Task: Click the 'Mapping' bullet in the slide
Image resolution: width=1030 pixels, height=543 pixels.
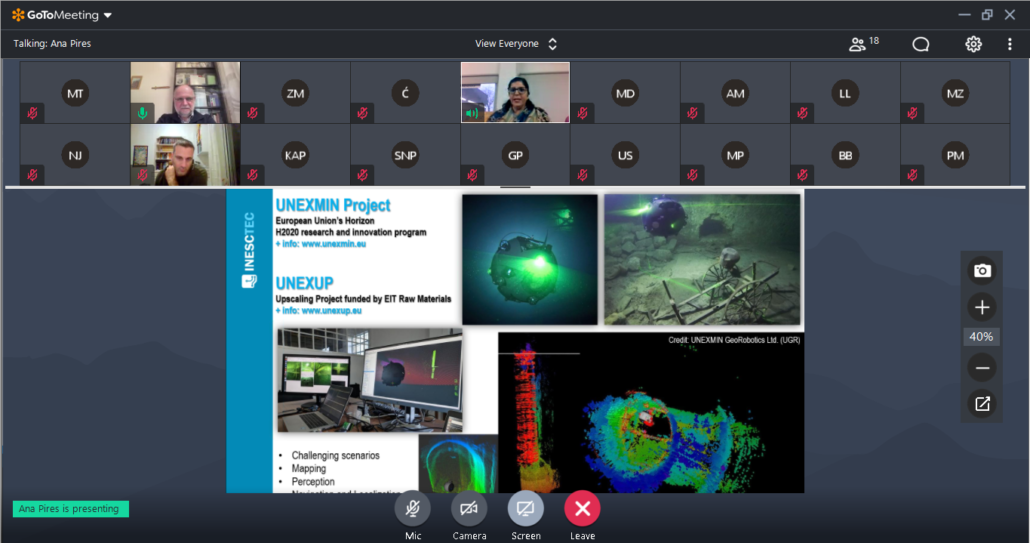Action: click(x=309, y=468)
